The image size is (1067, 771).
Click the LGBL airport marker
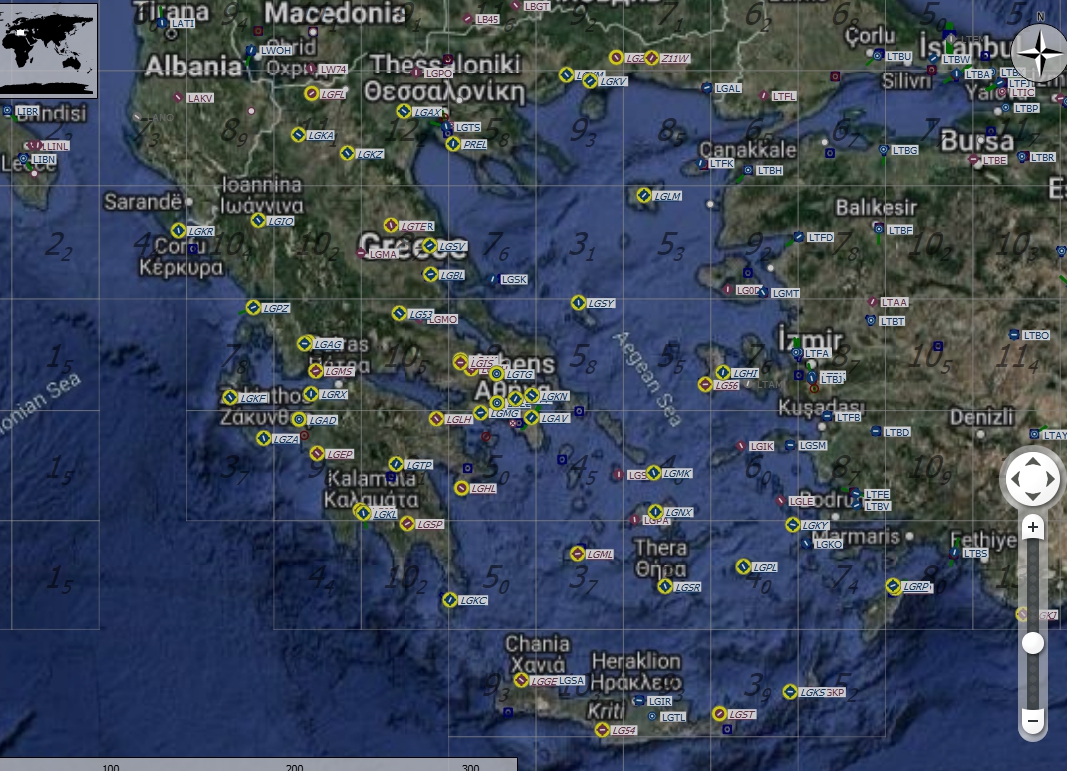pyautogui.click(x=430, y=274)
